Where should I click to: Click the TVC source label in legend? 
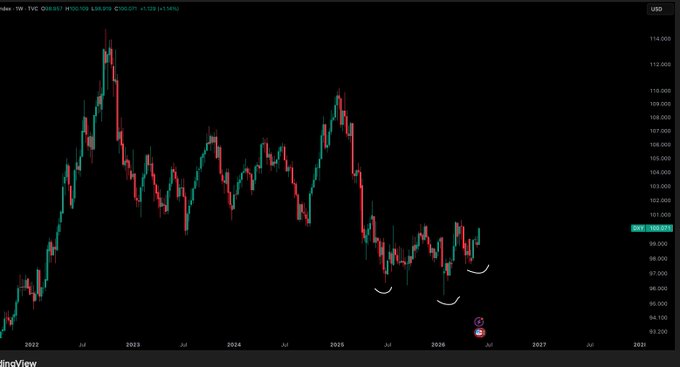[33, 9]
